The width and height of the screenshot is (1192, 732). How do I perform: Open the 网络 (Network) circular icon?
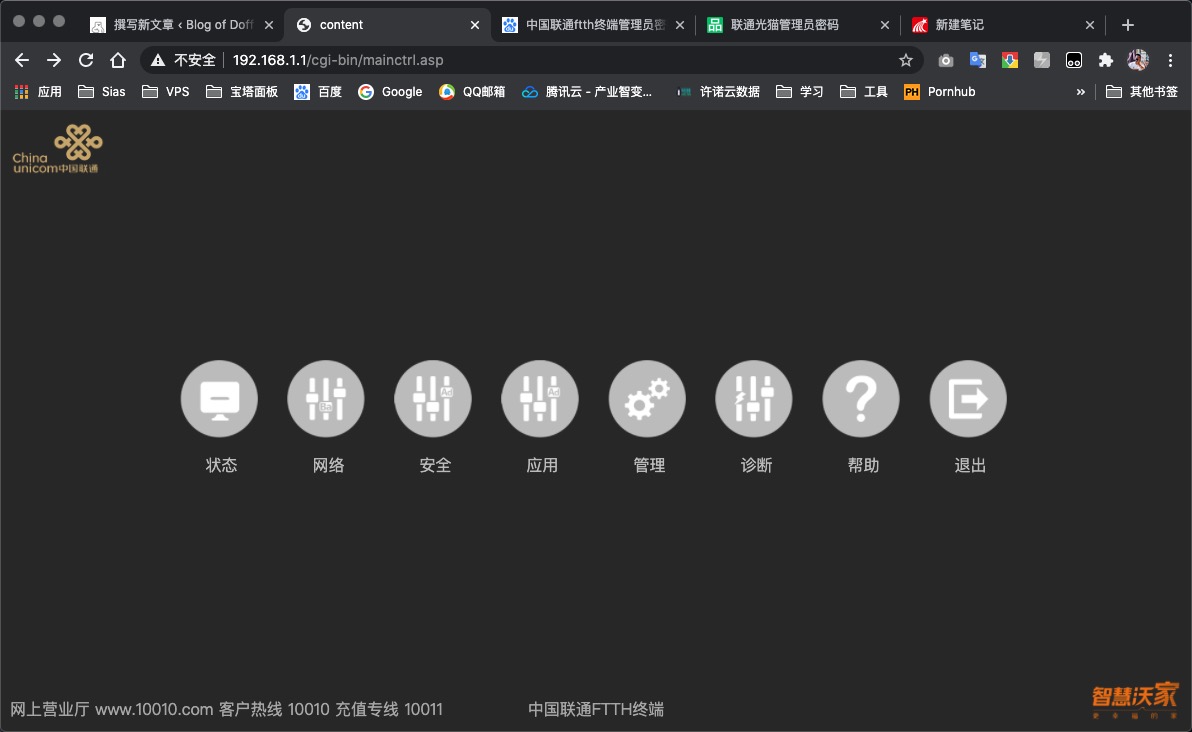(x=326, y=398)
